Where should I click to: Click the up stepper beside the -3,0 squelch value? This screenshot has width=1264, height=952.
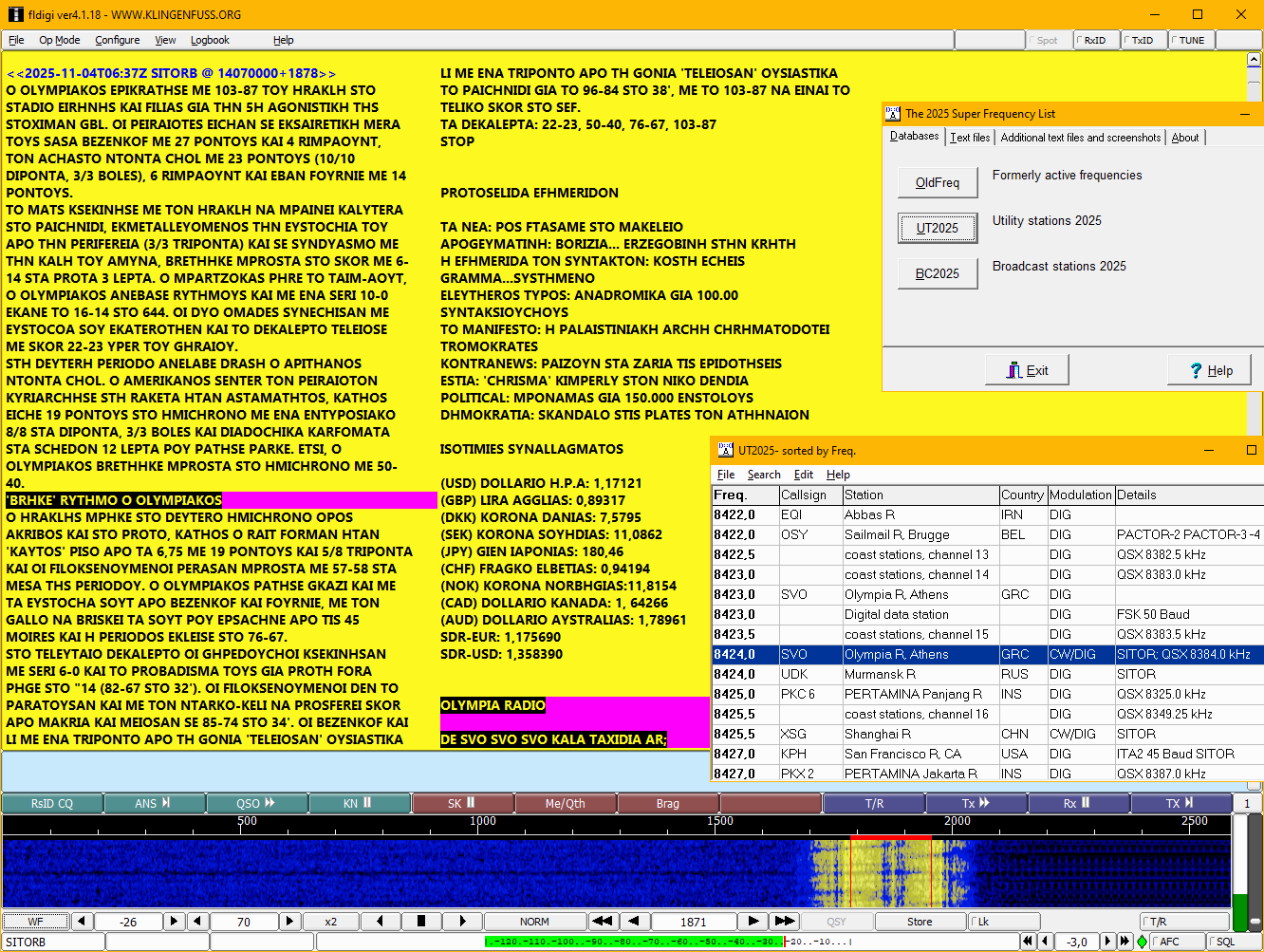[1109, 943]
